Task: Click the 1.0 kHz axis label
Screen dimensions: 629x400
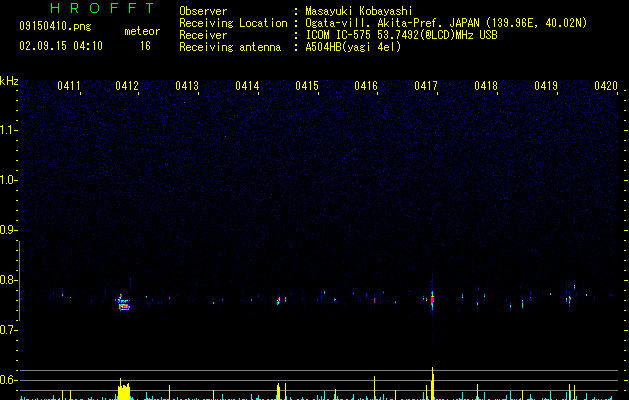Action: pos(9,180)
